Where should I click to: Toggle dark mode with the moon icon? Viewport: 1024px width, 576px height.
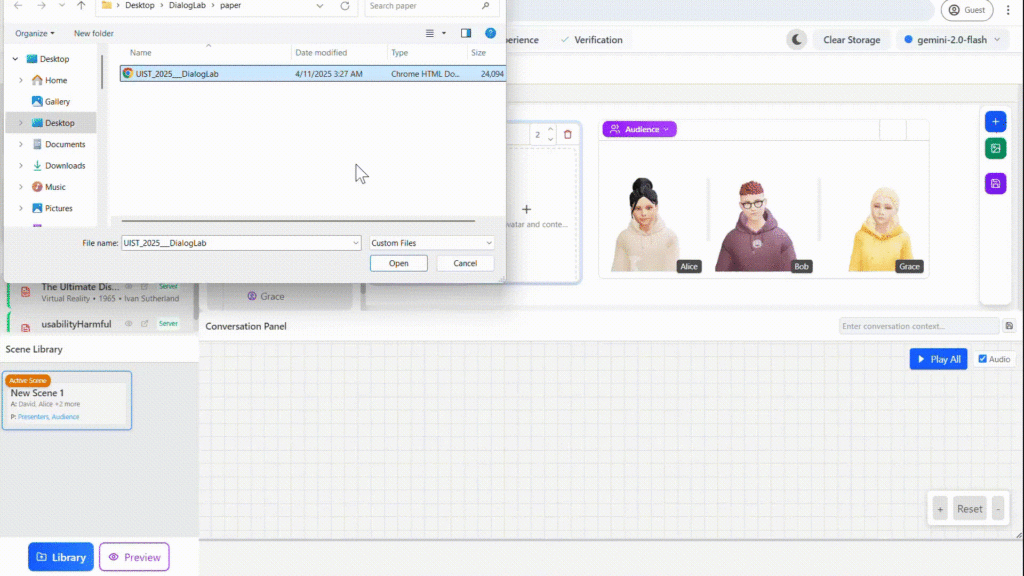[797, 40]
